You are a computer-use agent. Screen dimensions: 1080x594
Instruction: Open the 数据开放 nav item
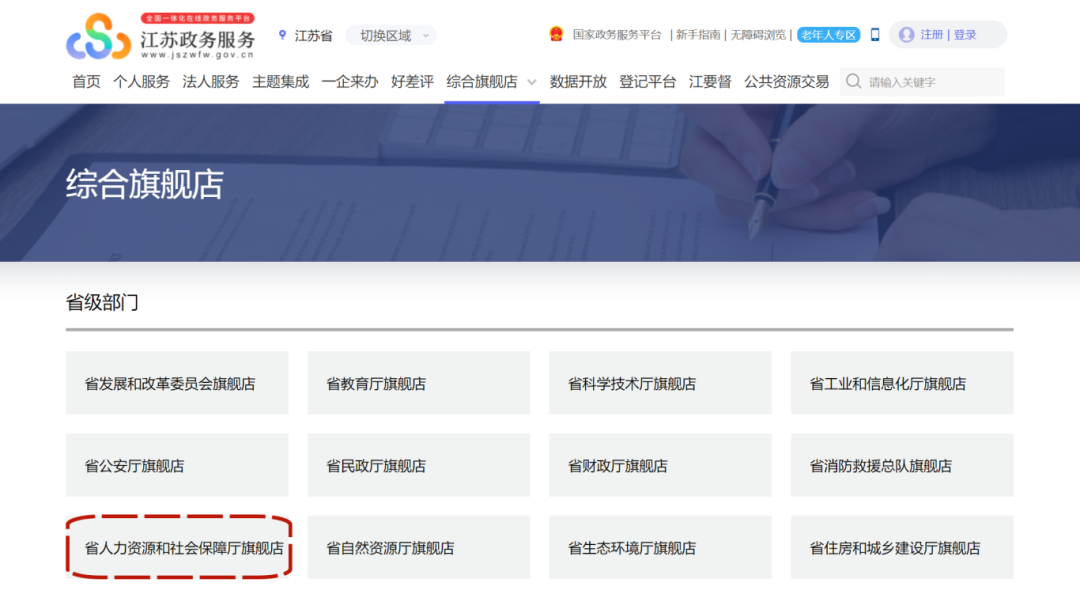tap(578, 82)
